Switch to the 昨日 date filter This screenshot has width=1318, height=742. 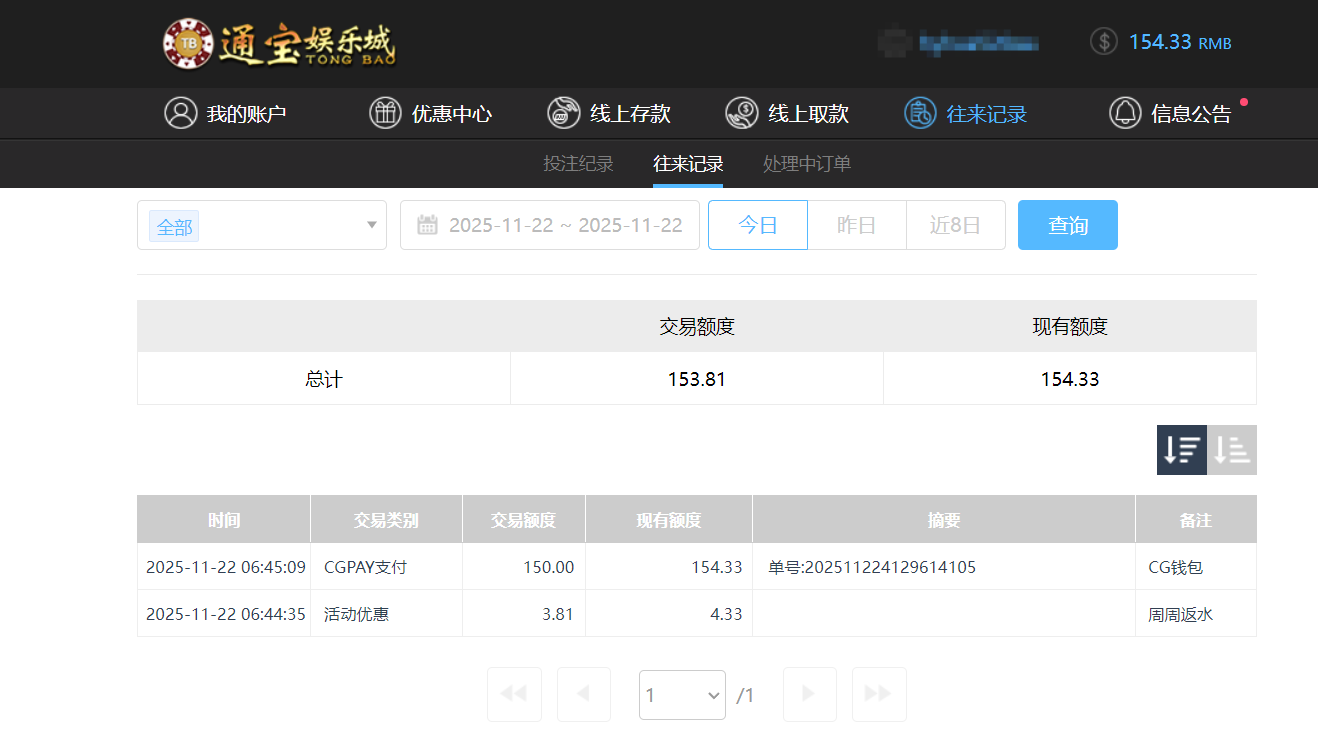856,224
